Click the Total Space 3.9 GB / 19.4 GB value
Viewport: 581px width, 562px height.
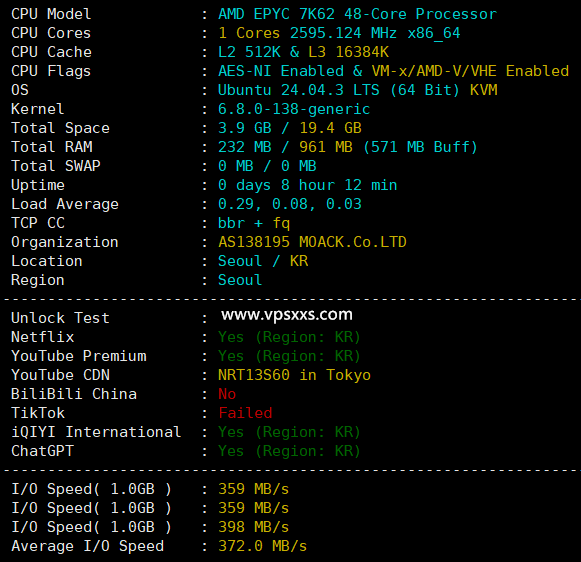click(290, 128)
